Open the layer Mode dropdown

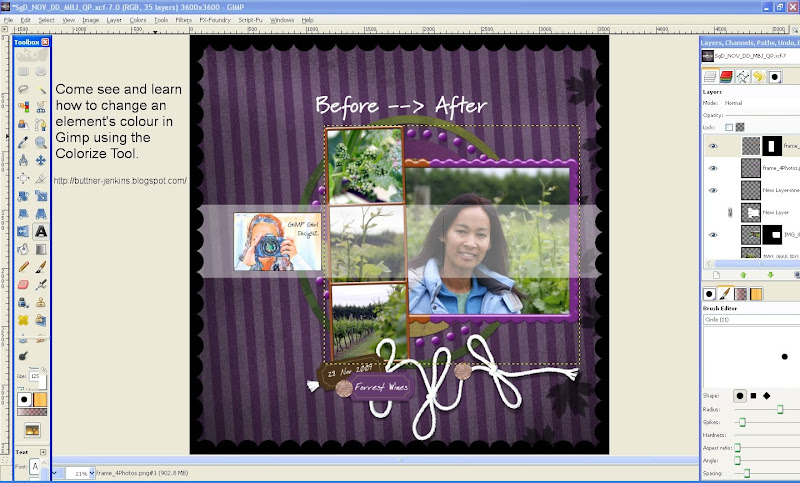(761, 103)
